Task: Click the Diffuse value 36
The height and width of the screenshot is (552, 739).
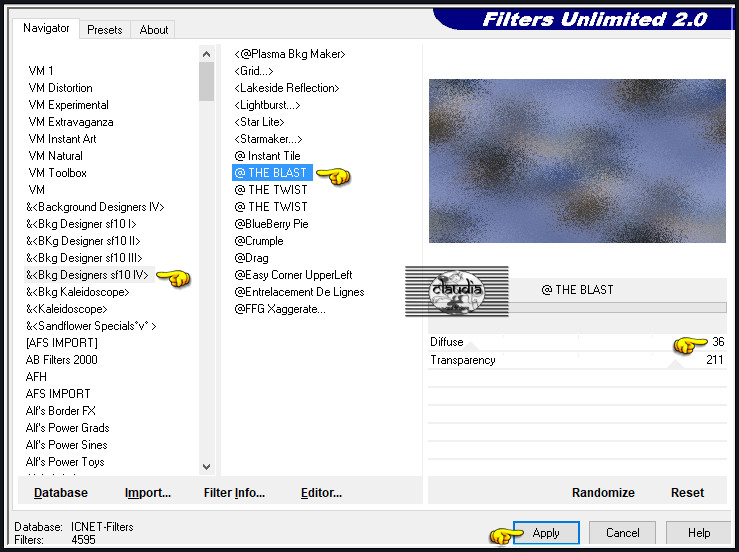Action: coord(718,342)
